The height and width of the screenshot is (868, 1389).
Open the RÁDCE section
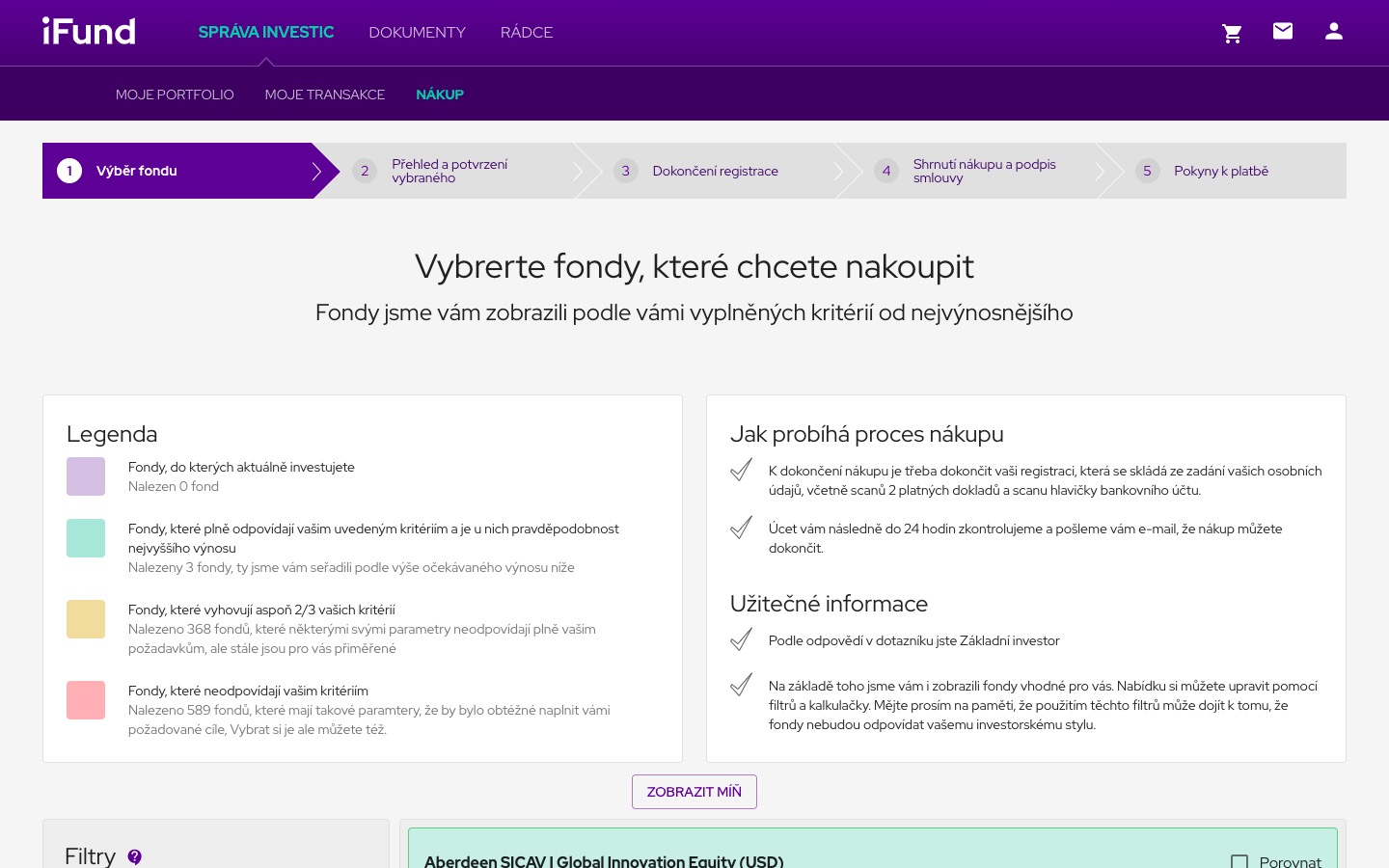[x=527, y=32]
